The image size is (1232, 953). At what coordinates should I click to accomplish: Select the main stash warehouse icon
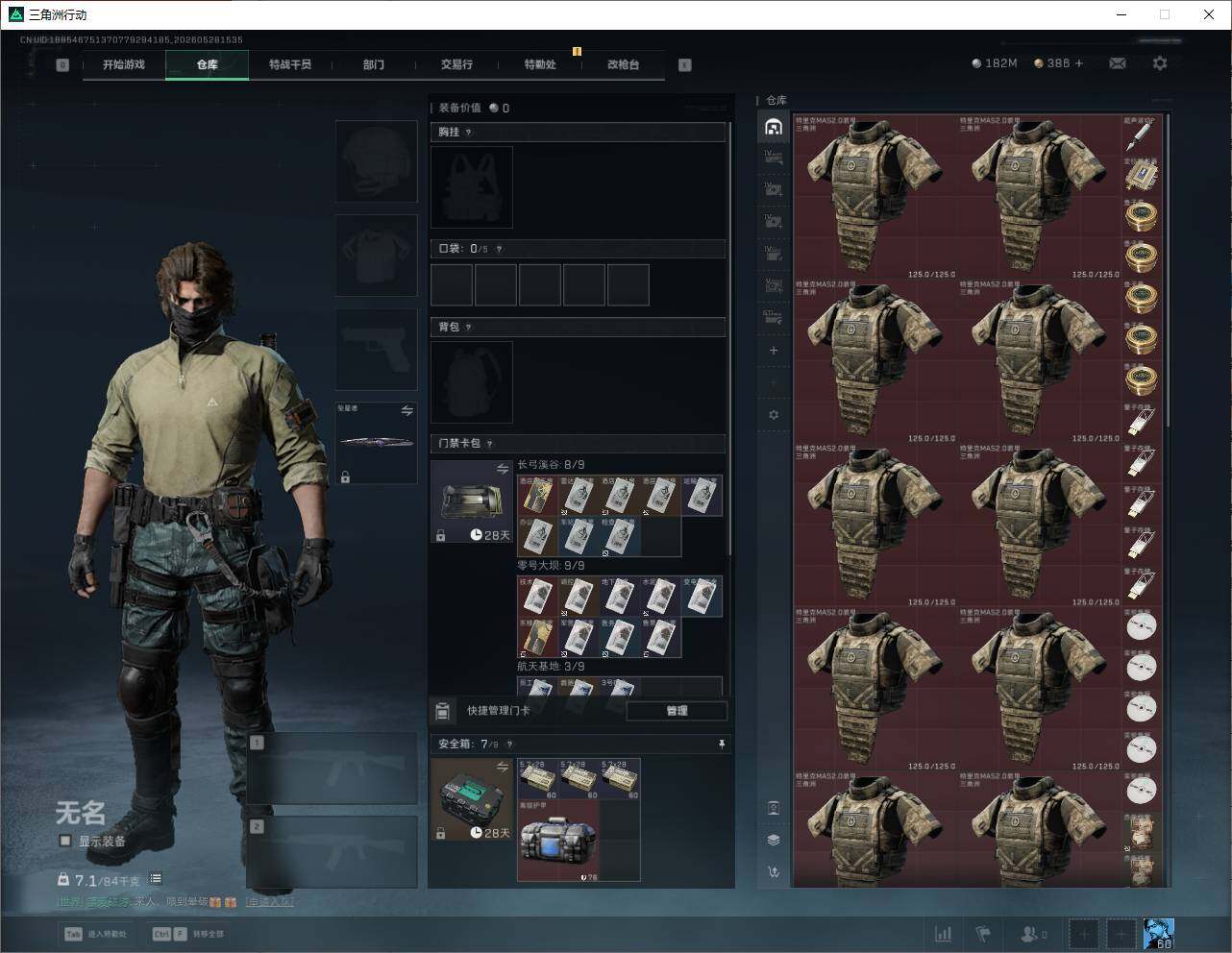(x=774, y=127)
